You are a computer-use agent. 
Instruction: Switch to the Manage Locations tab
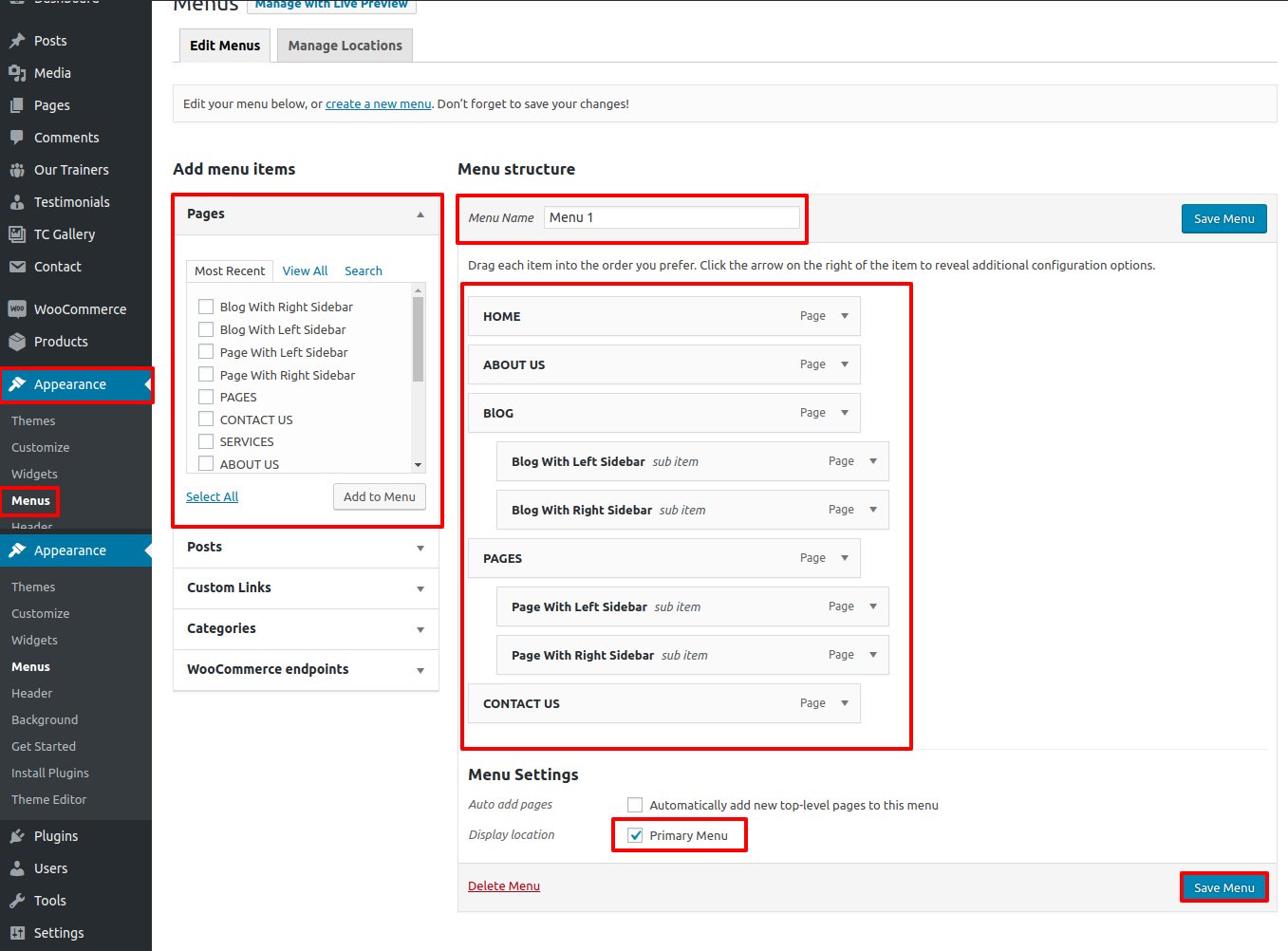click(x=345, y=46)
